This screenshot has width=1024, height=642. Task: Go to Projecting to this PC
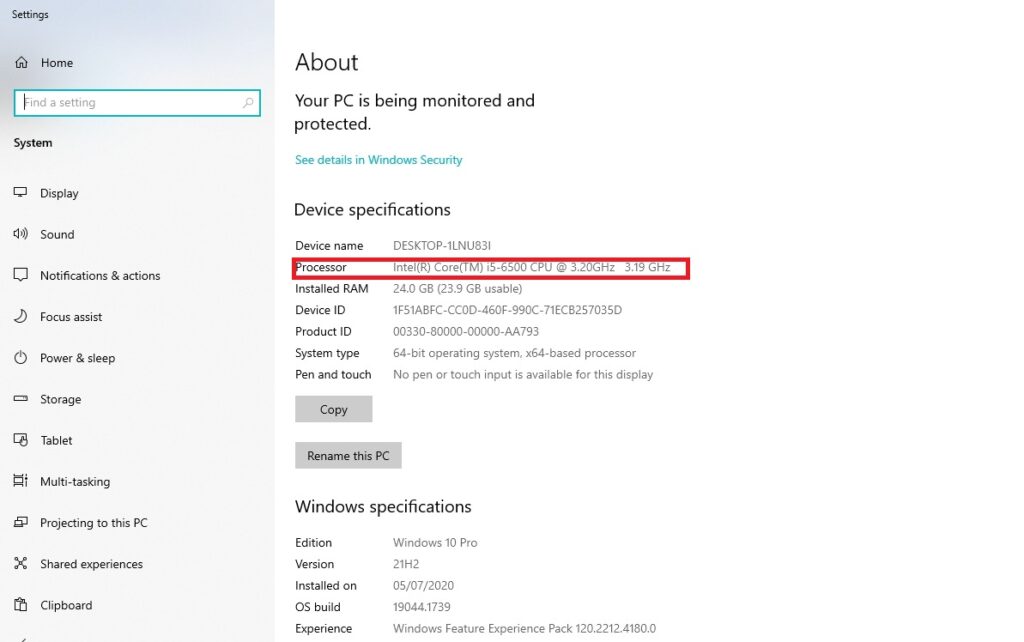click(93, 523)
